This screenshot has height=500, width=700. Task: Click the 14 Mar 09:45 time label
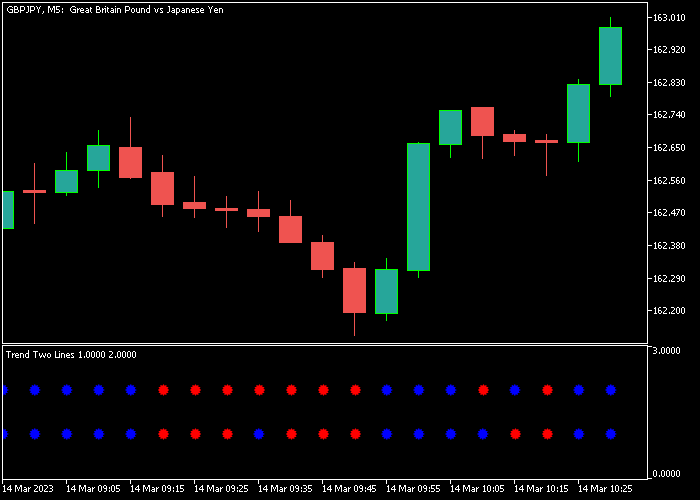349,489
